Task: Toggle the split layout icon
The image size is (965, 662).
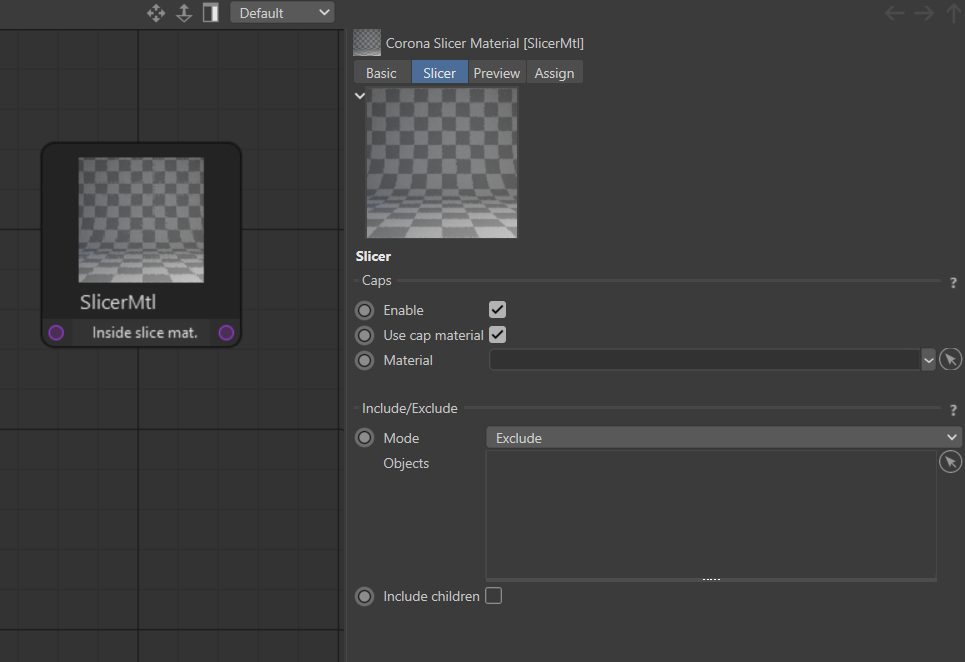Action: pos(210,13)
